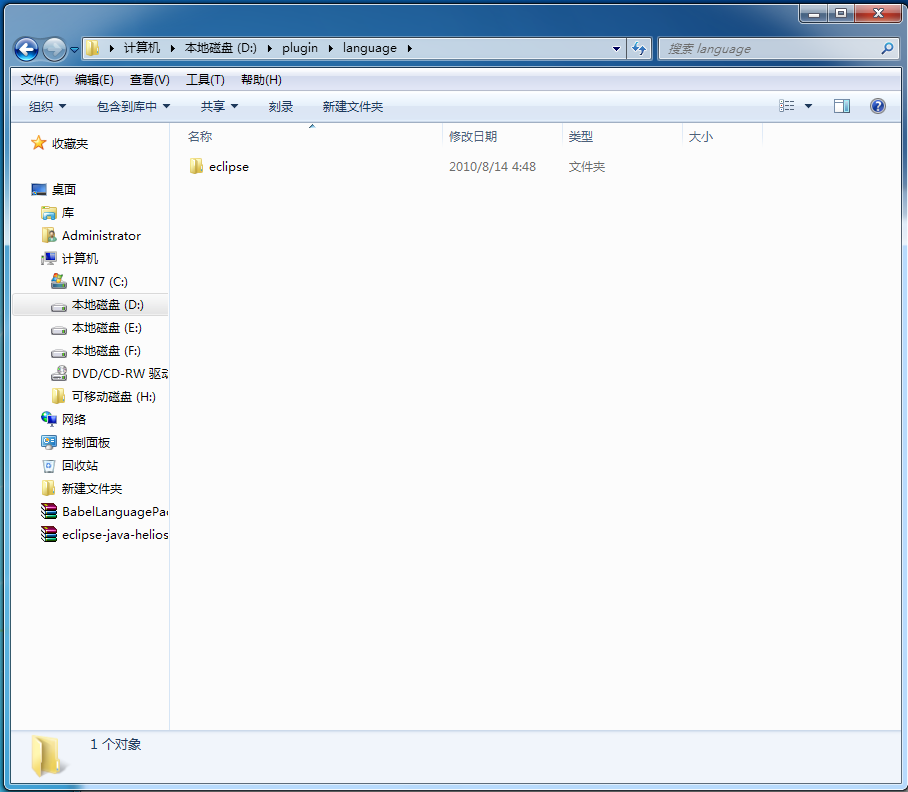Select 计算机 in the address breadcrumb
Image resolution: width=908 pixels, height=792 pixels.
tap(142, 48)
